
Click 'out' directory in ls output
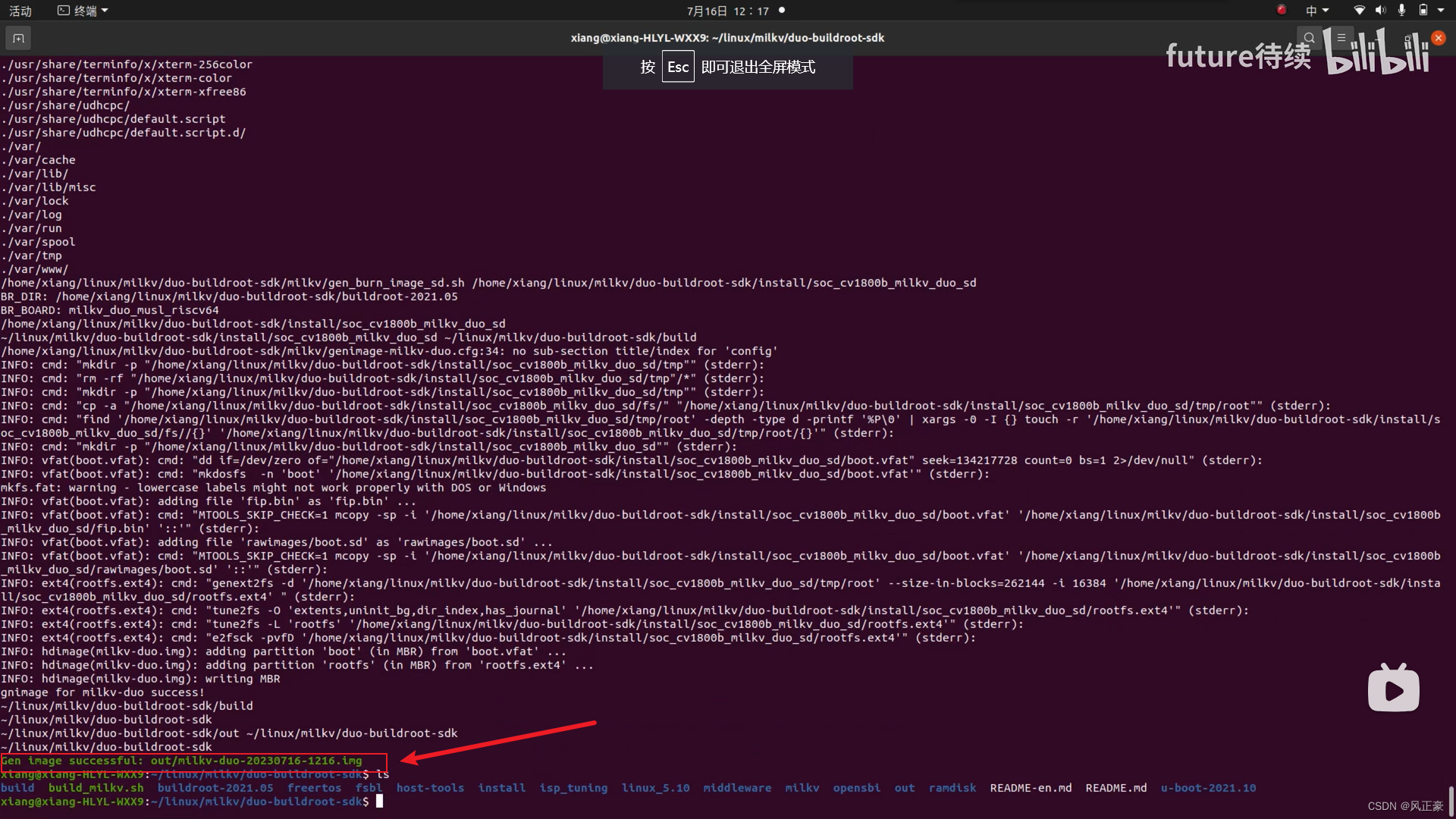coord(904,788)
